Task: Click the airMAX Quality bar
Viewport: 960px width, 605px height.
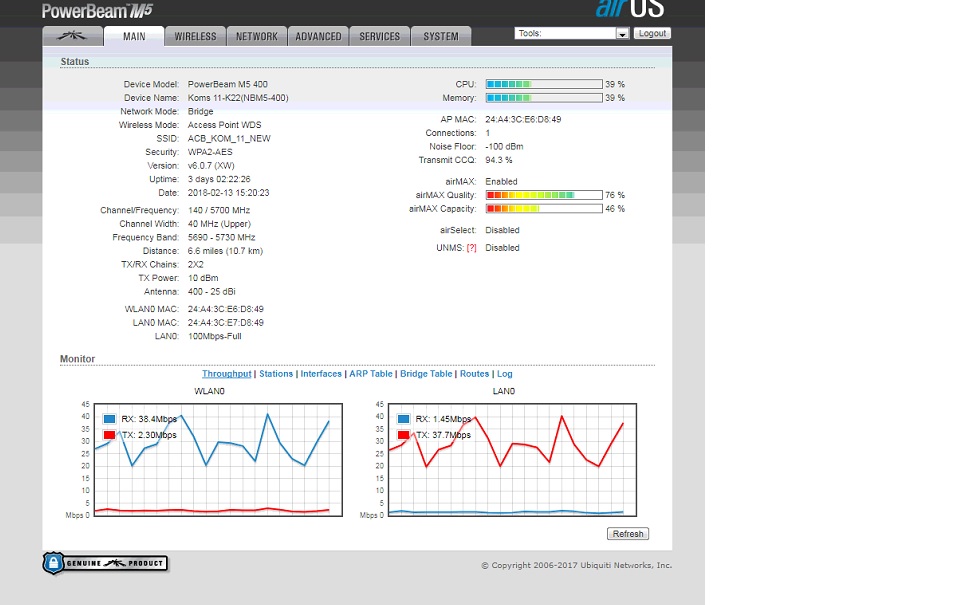Action: pyautogui.click(x=544, y=195)
